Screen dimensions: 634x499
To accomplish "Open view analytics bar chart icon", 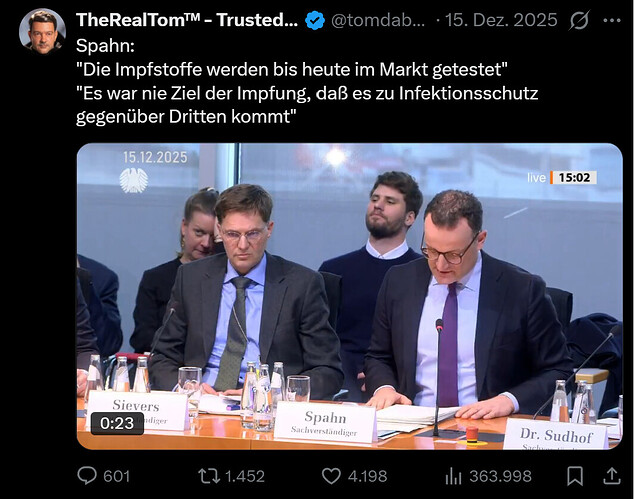I will pos(452,476).
